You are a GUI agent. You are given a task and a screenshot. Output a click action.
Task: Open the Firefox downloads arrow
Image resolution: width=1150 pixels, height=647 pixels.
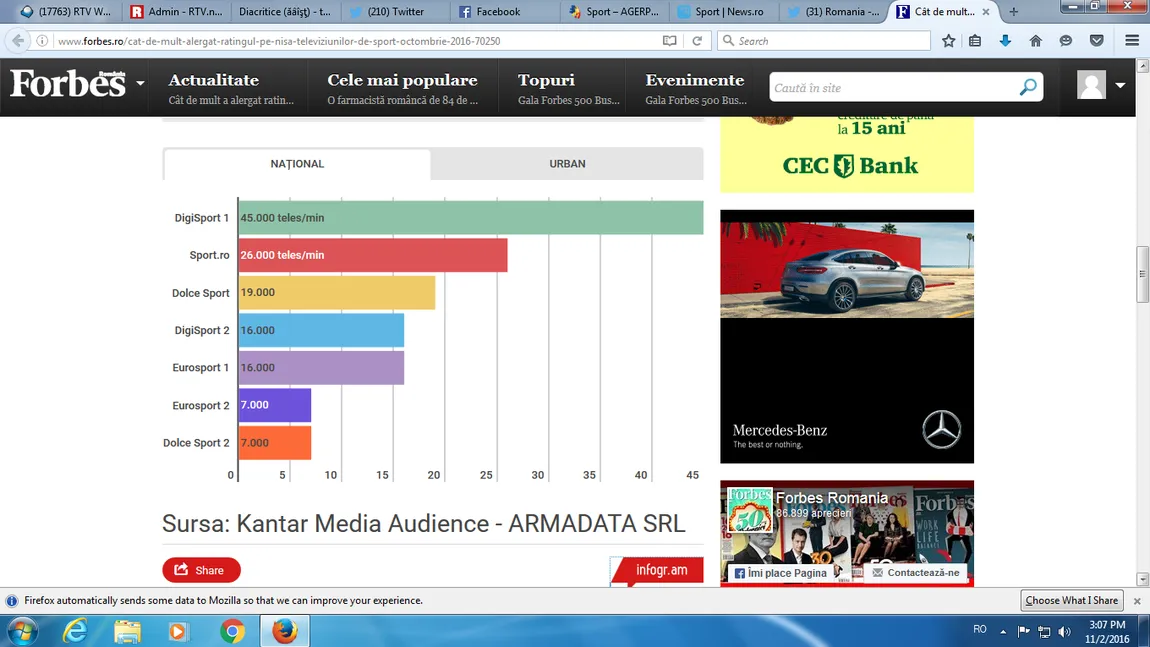(1006, 41)
